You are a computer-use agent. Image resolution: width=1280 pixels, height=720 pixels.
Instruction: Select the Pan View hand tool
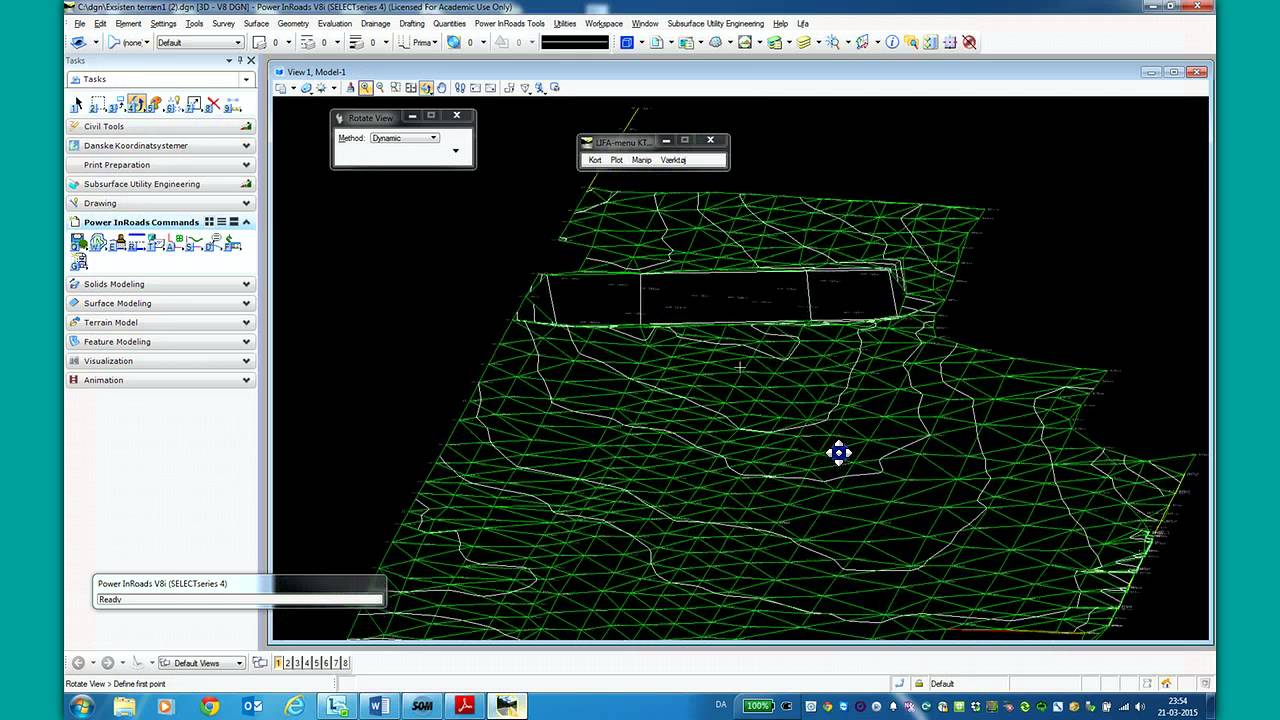tap(442, 88)
